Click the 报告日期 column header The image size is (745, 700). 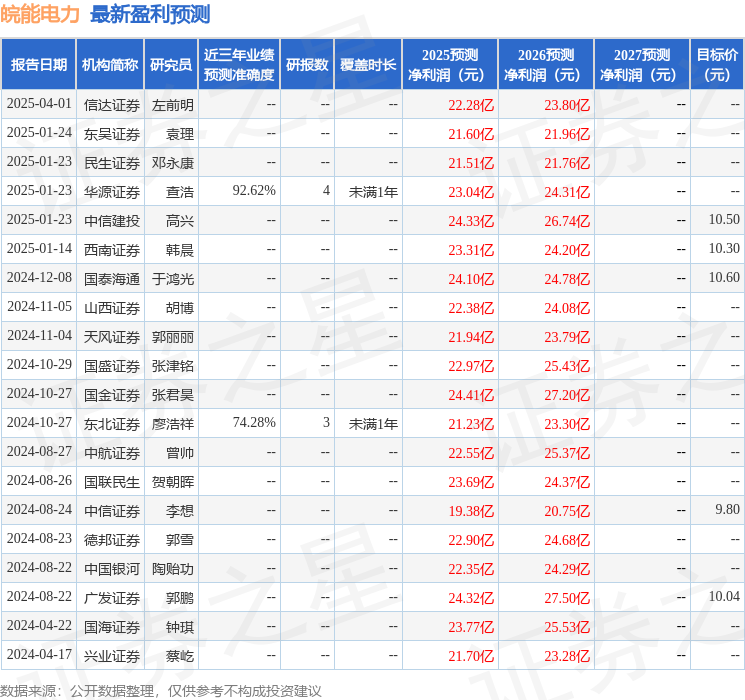[x=38, y=65]
